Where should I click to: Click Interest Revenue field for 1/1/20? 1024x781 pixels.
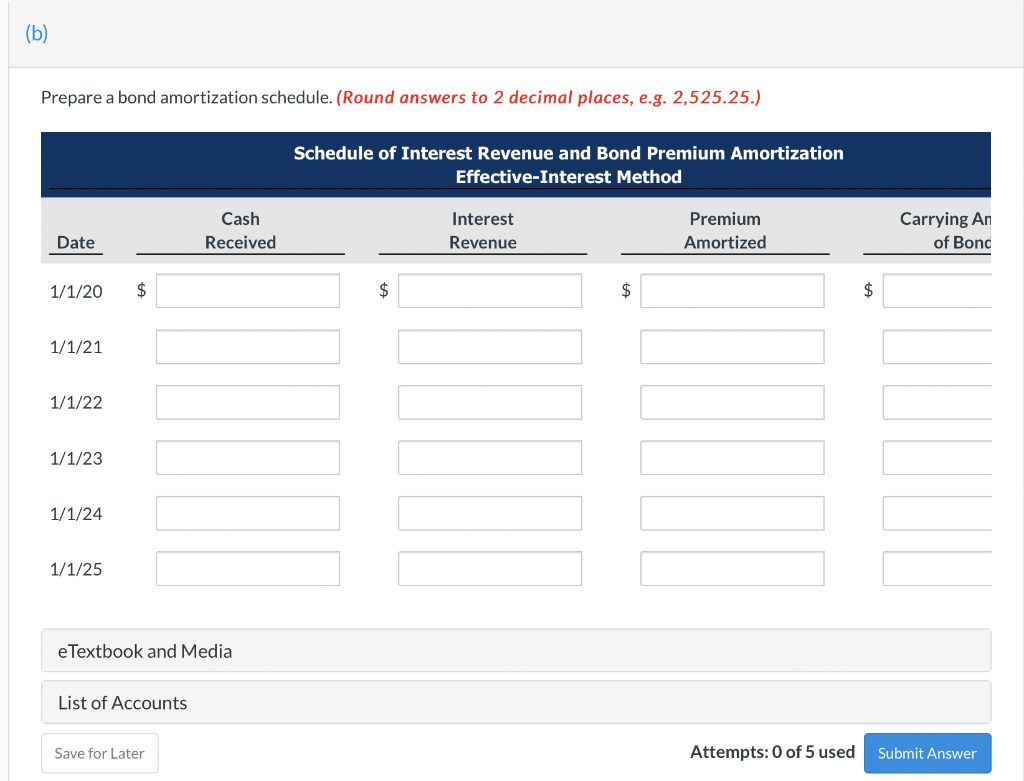pos(490,291)
